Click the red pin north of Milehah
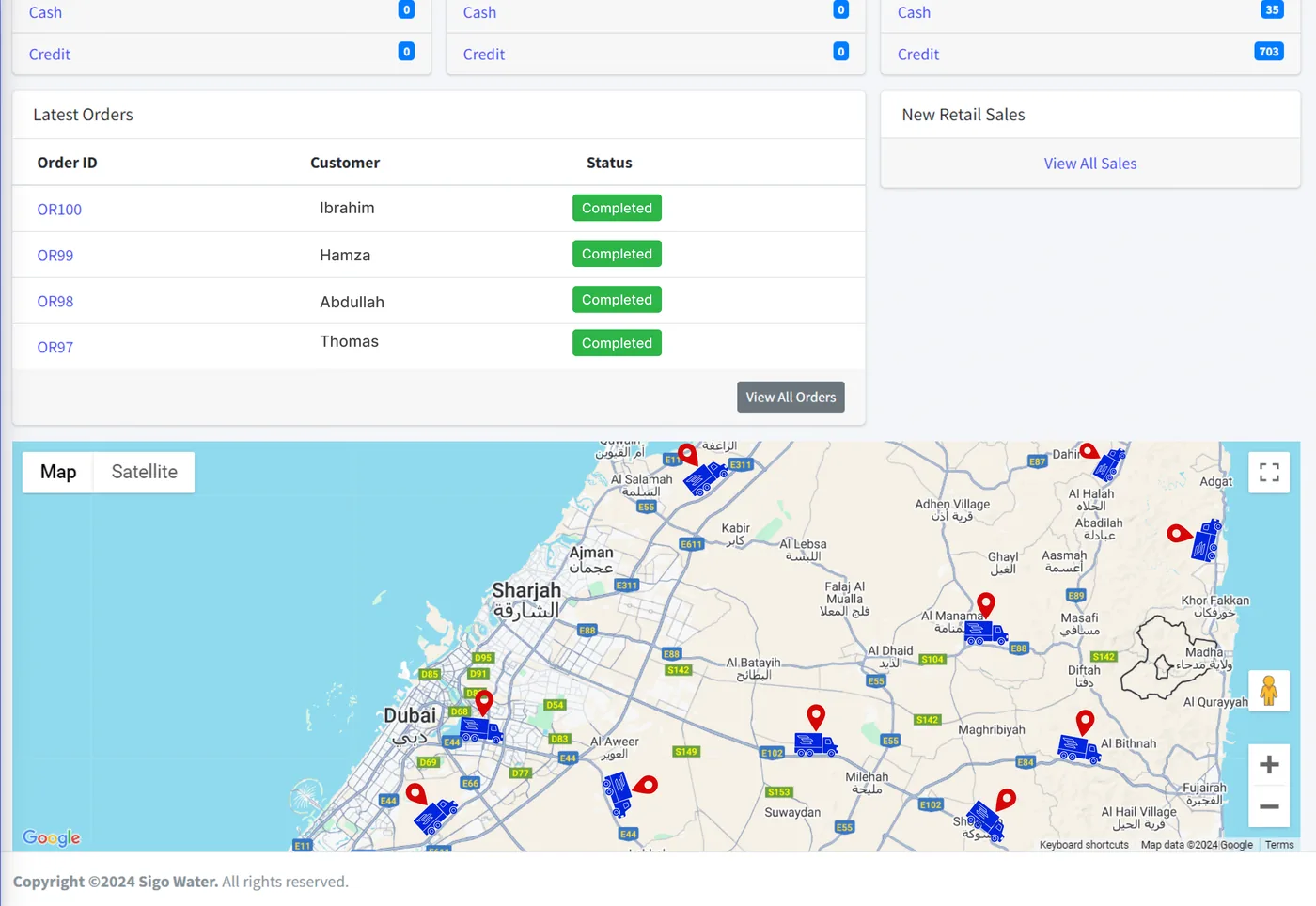 (x=816, y=717)
